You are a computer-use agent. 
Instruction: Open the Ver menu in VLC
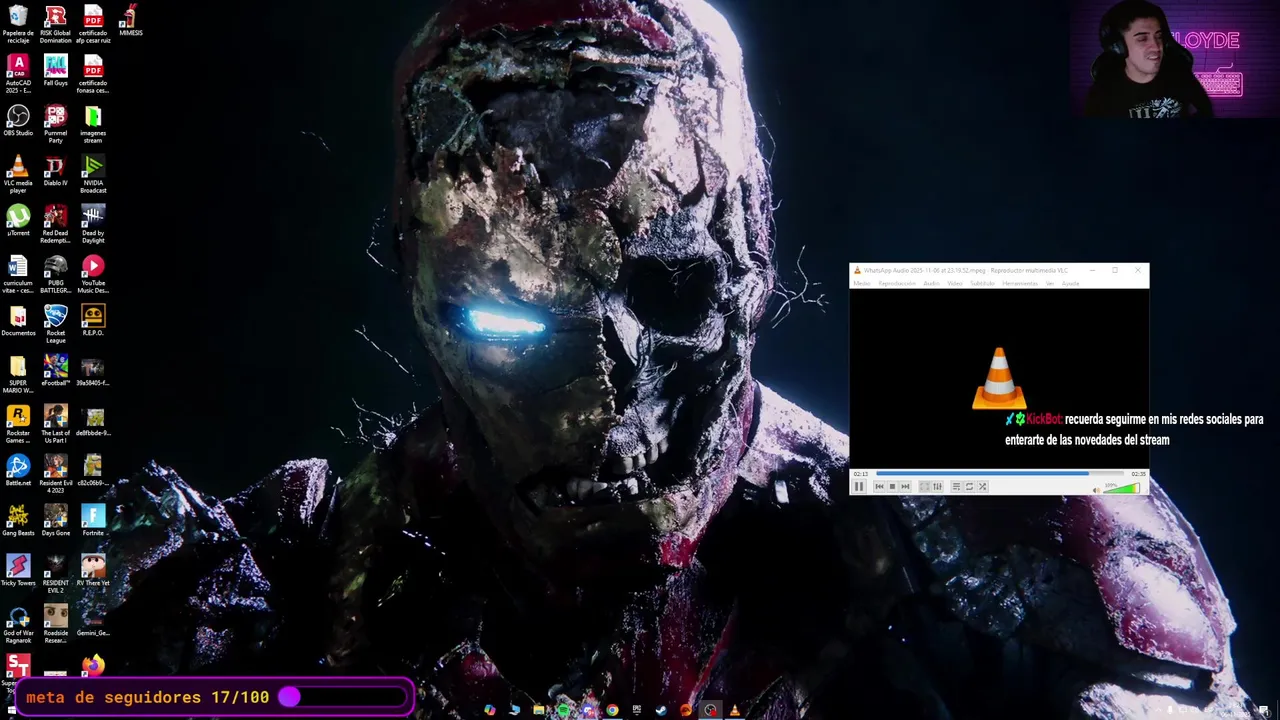(x=1050, y=284)
